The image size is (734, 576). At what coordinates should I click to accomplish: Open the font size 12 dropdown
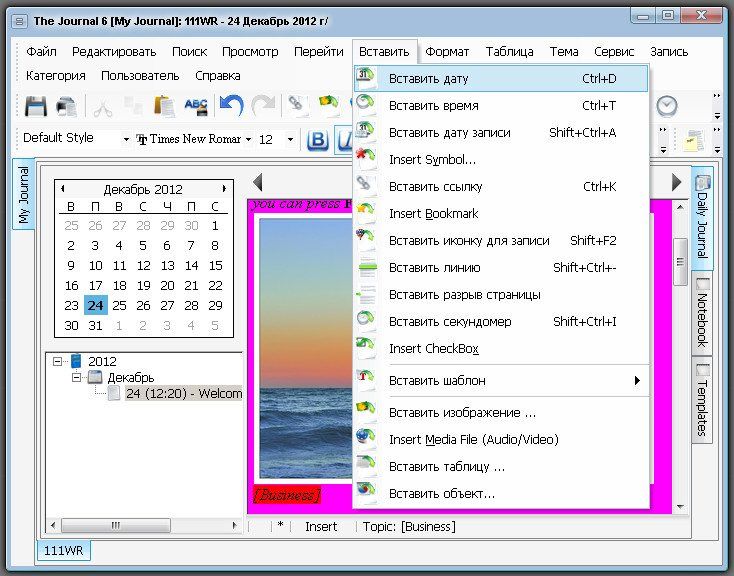tap(290, 140)
